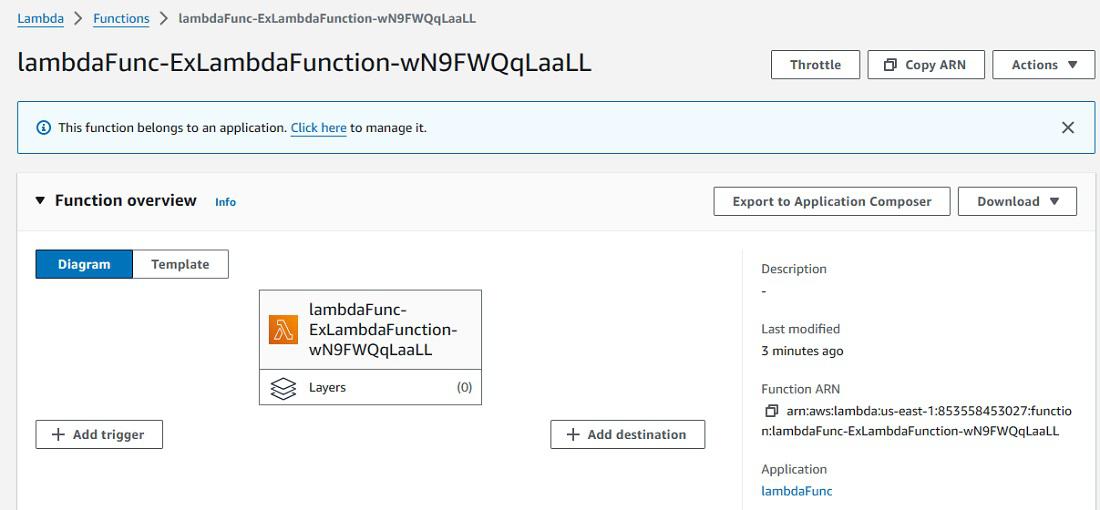This screenshot has width=1100, height=510.
Task: Expand the Download dropdown
Action: [x=1017, y=201]
